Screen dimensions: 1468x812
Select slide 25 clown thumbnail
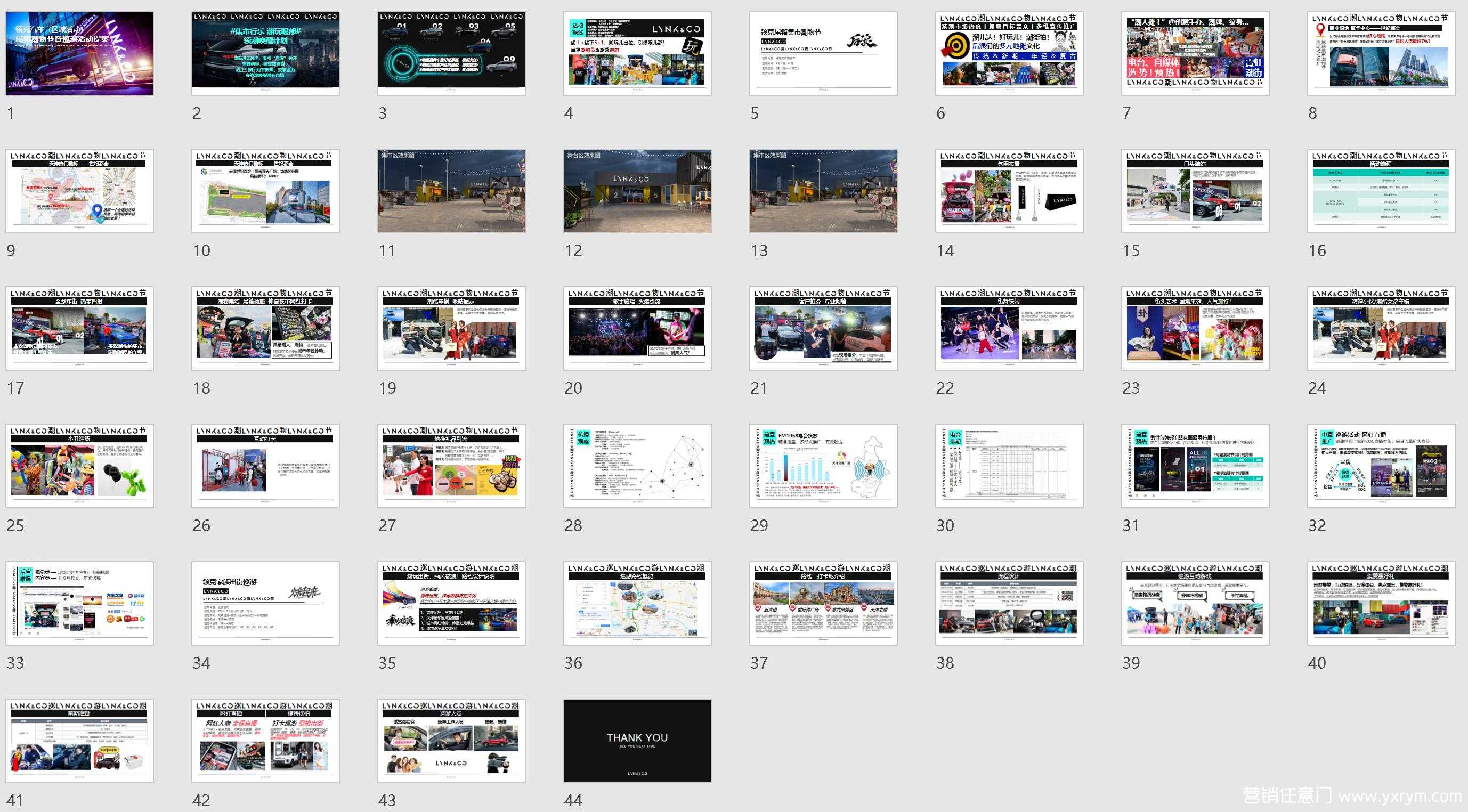80,466
